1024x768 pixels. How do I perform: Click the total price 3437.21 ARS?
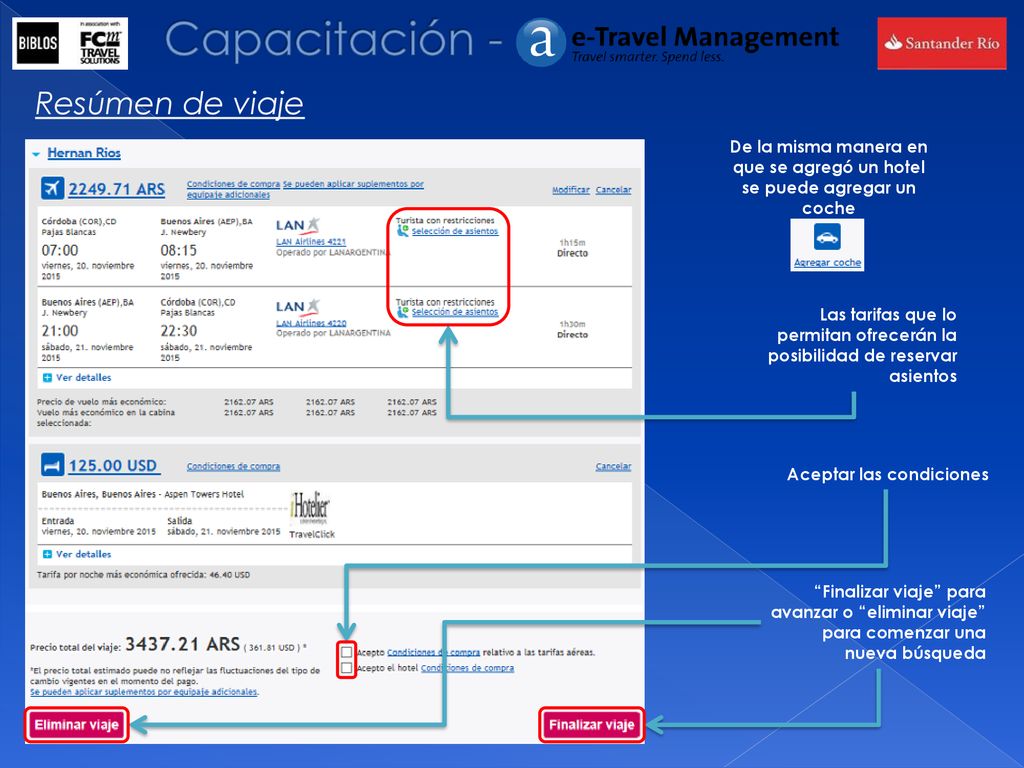point(182,645)
